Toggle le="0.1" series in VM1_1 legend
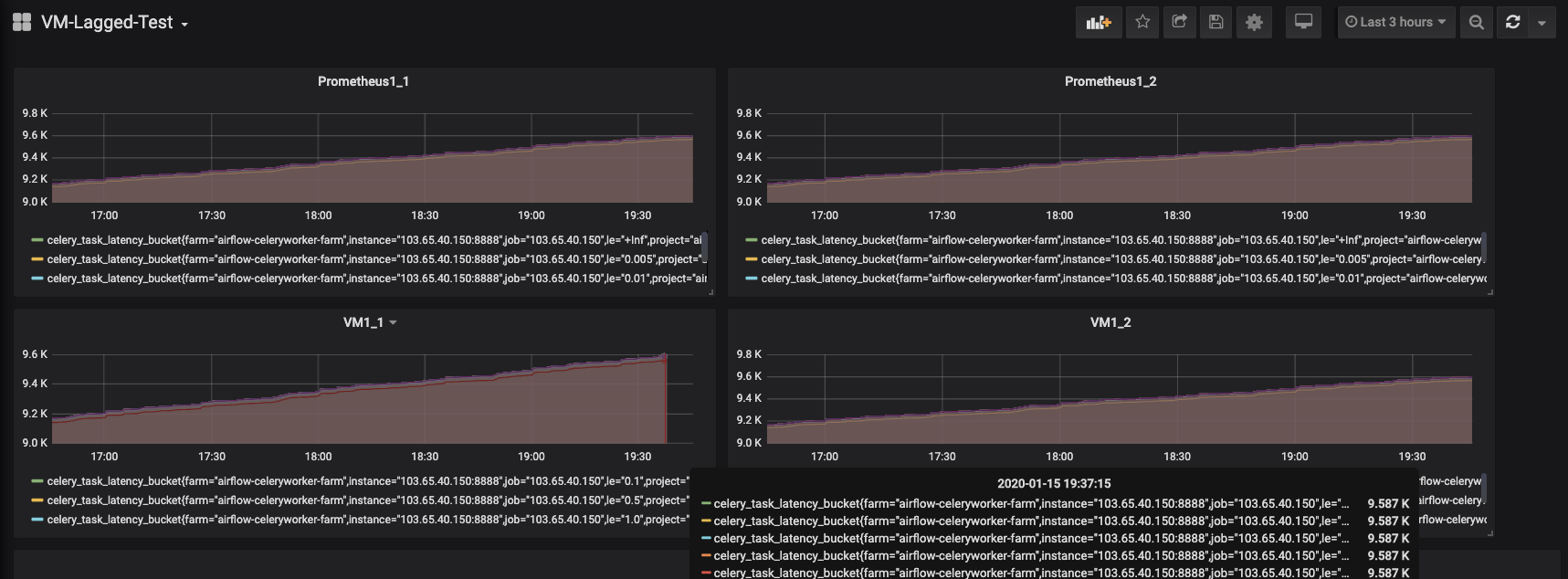Image resolution: width=1568 pixels, height=579 pixels. (x=367, y=481)
